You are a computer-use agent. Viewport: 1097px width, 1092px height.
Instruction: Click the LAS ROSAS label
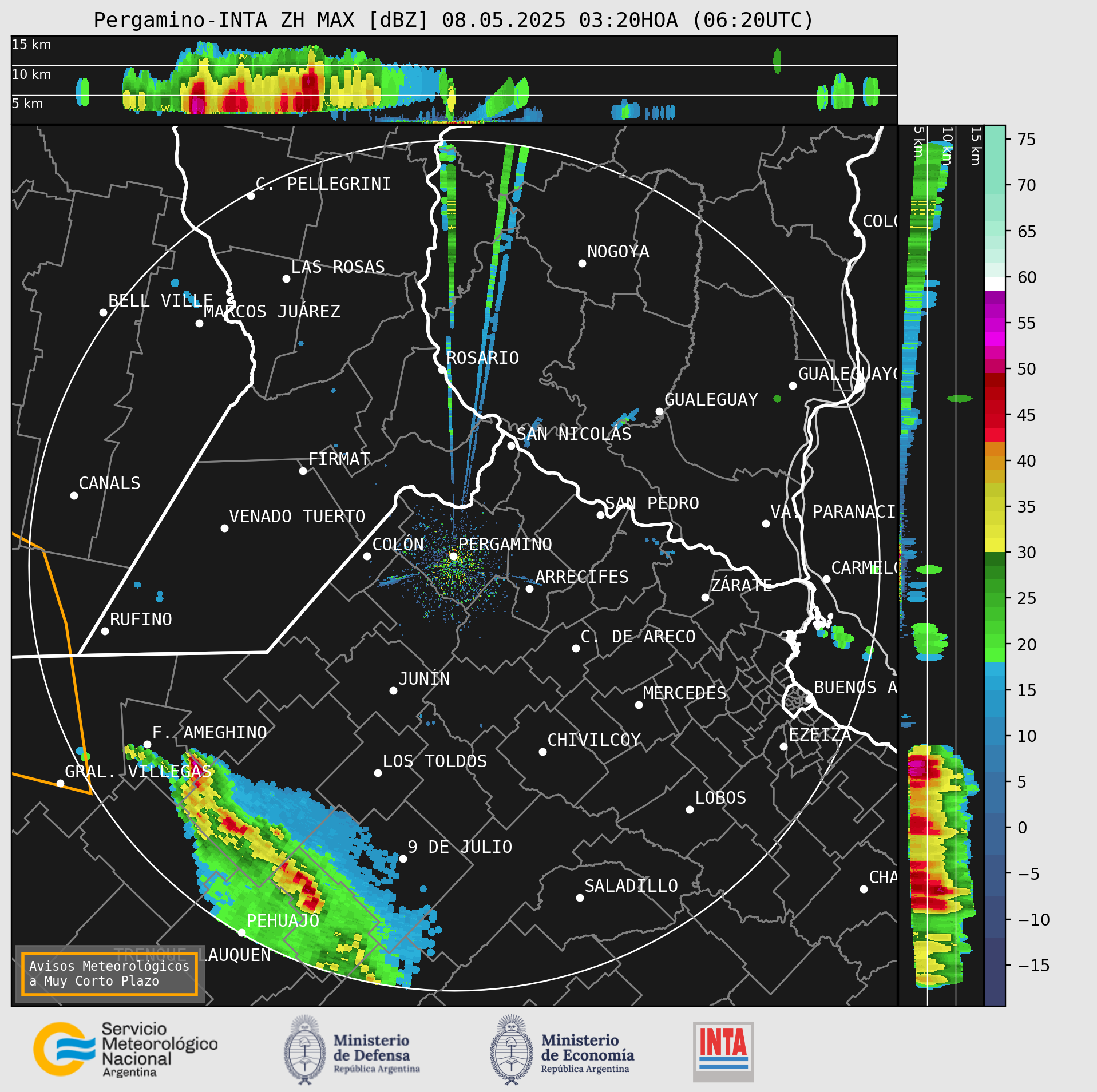(x=338, y=267)
